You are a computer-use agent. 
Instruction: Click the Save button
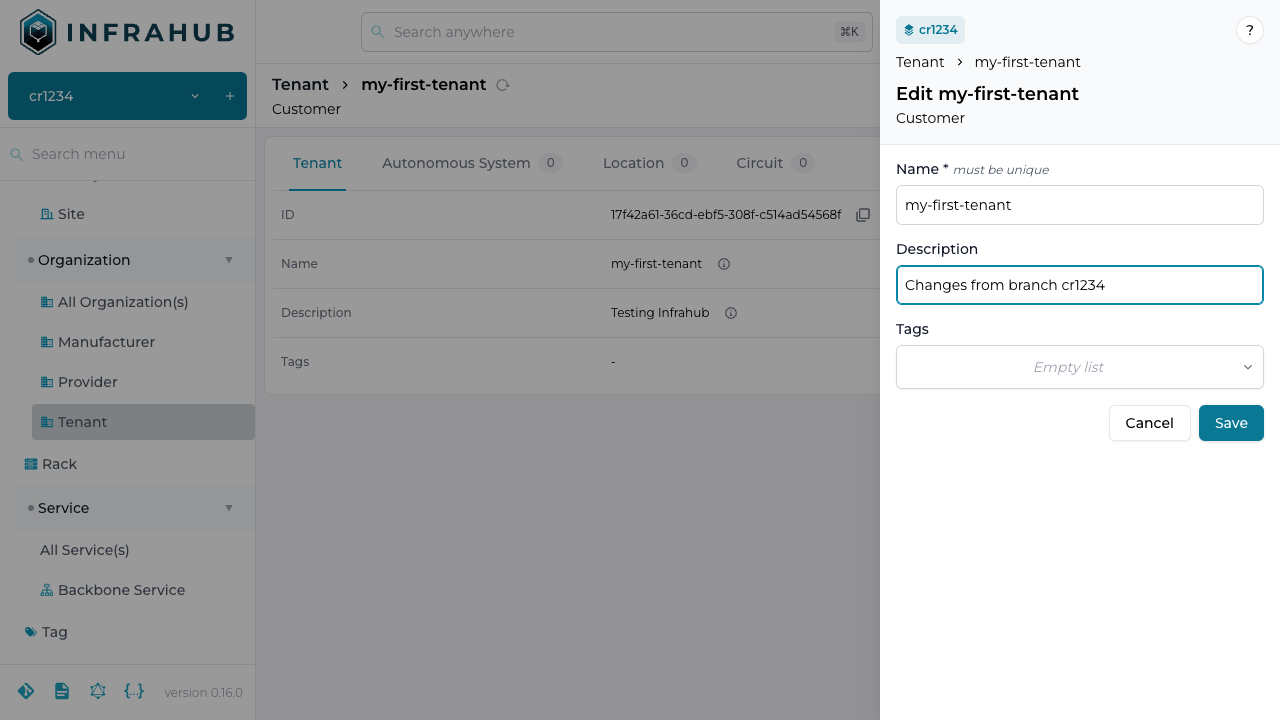click(x=1231, y=423)
